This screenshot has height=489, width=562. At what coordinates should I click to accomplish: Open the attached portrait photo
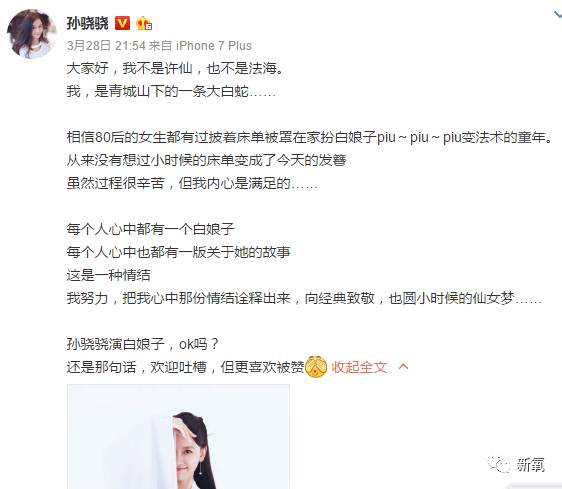(x=178, y=437)
